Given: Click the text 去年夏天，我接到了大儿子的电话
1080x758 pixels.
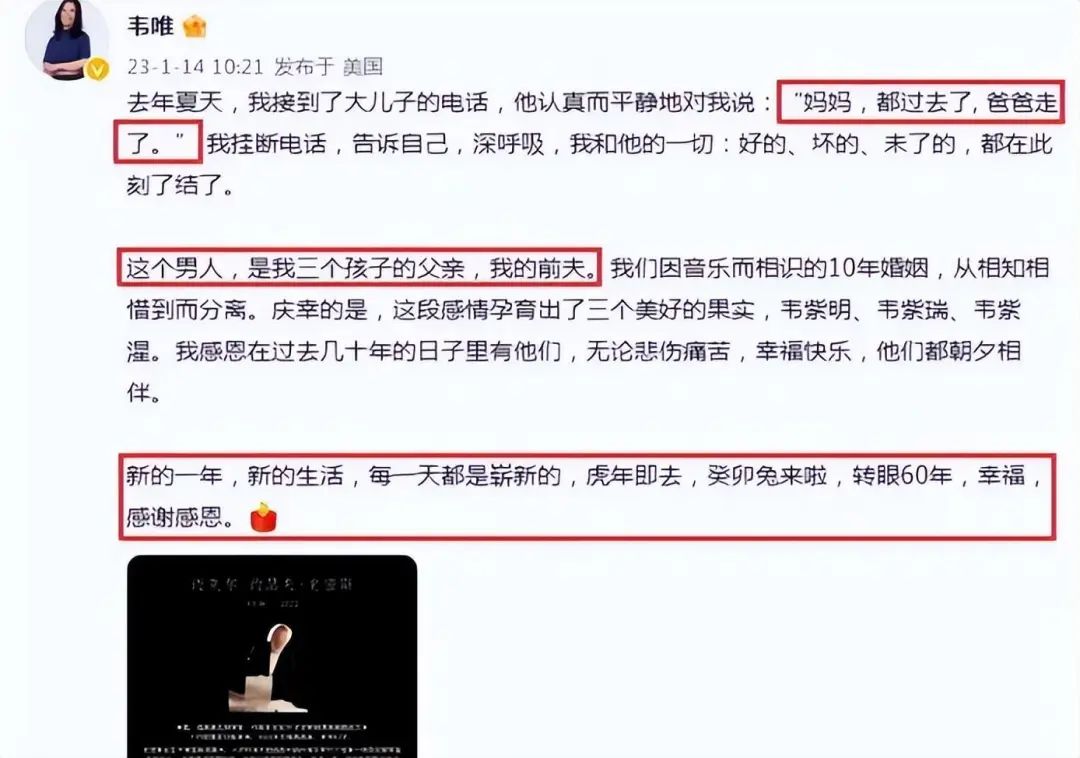Looking at the screenshot, I should point(307,103).
